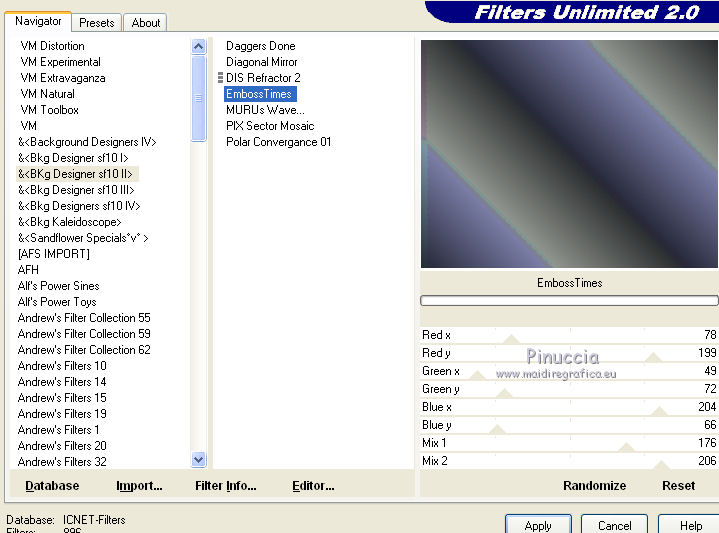Select &<Bkg Designers sf10 IV> category
This screenshot has width=719, height=533.
(x=79, y=206)
